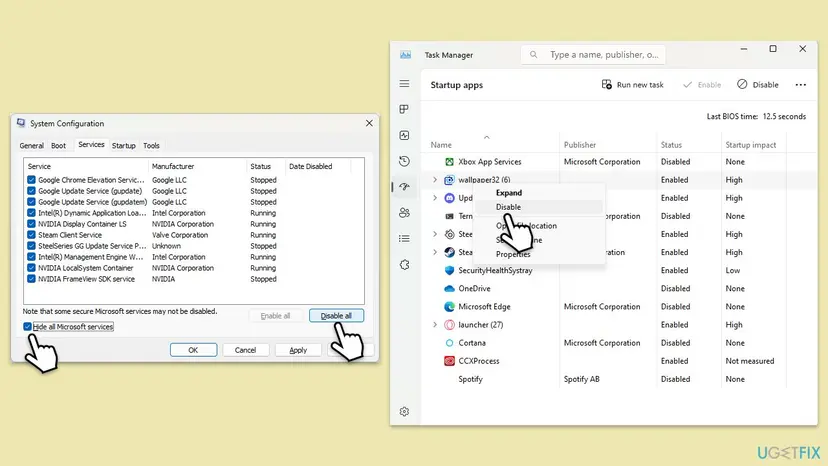Open Services page in Task Manager sidebar
Screen dimensions: 828x466
pos(404,265)
